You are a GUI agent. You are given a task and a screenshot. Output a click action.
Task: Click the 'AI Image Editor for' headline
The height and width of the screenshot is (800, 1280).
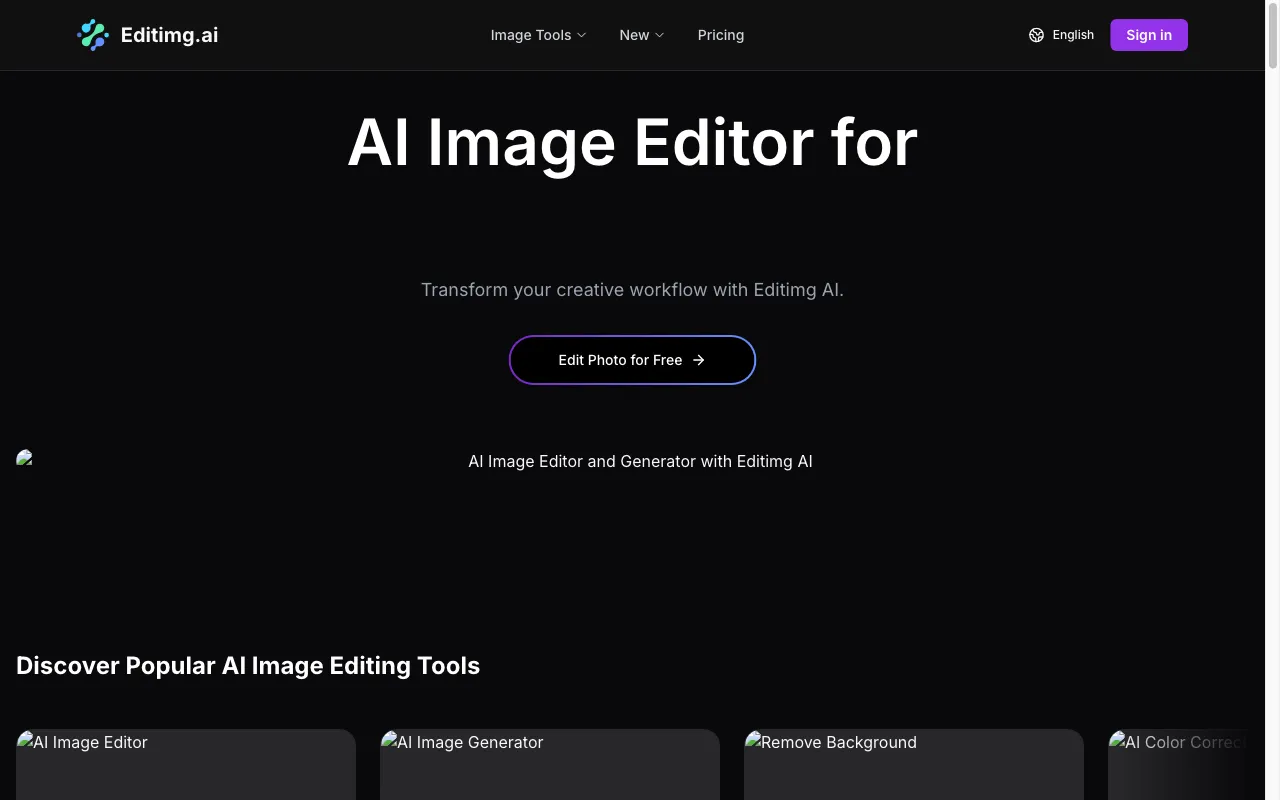click(632, 142)
